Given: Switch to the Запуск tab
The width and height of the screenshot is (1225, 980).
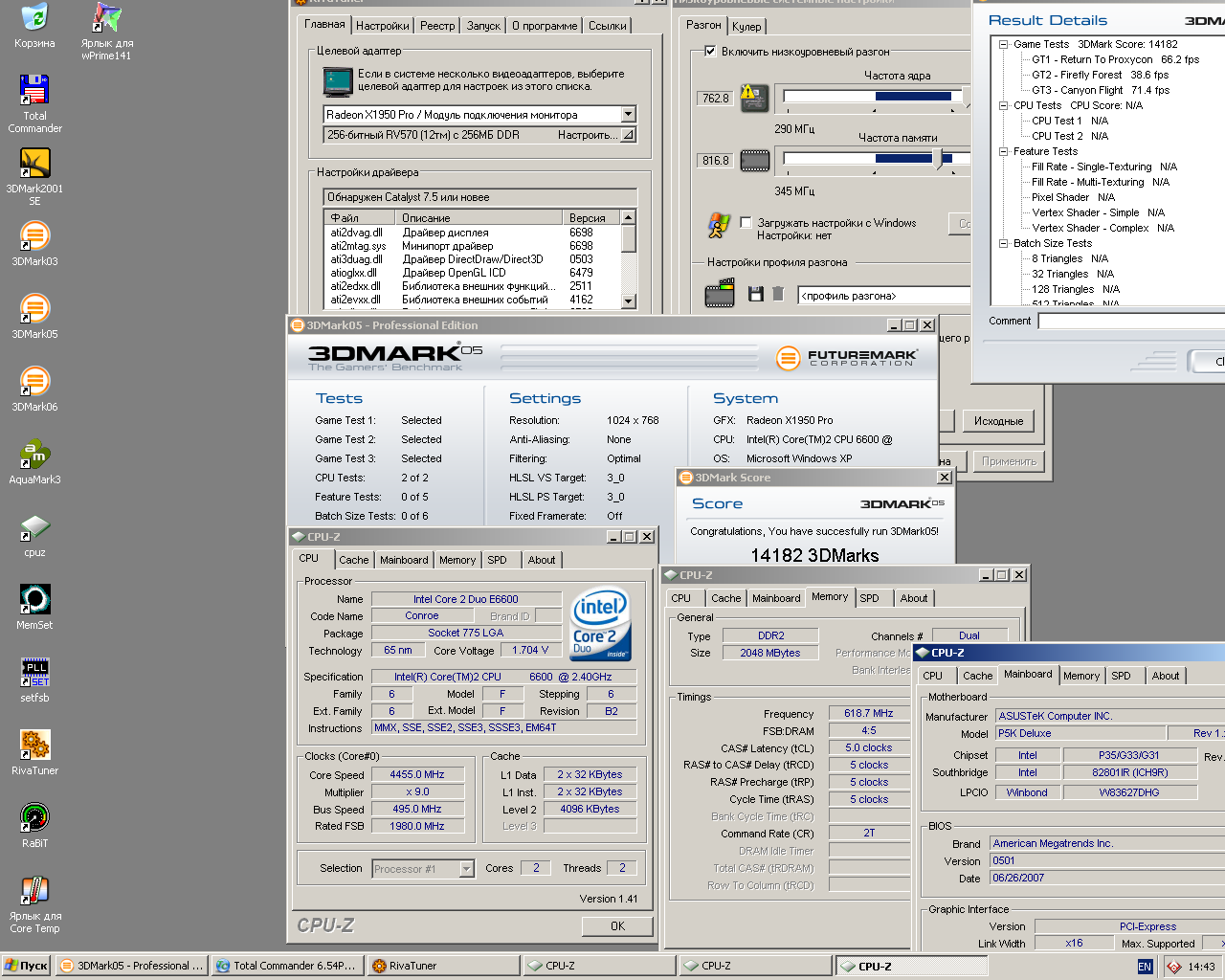Looking at the screenshot, I should (483, 26).
